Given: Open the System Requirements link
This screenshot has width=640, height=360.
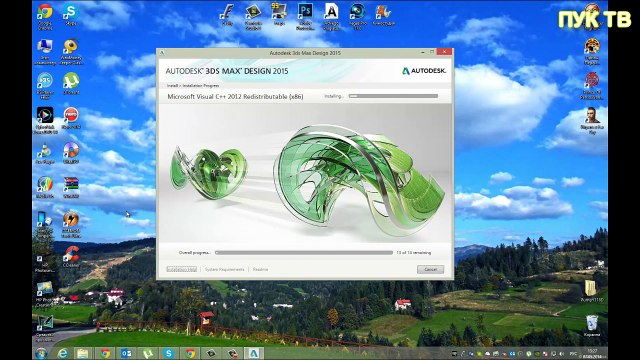Looking at the screenshot, I should (x=224, y=269).
